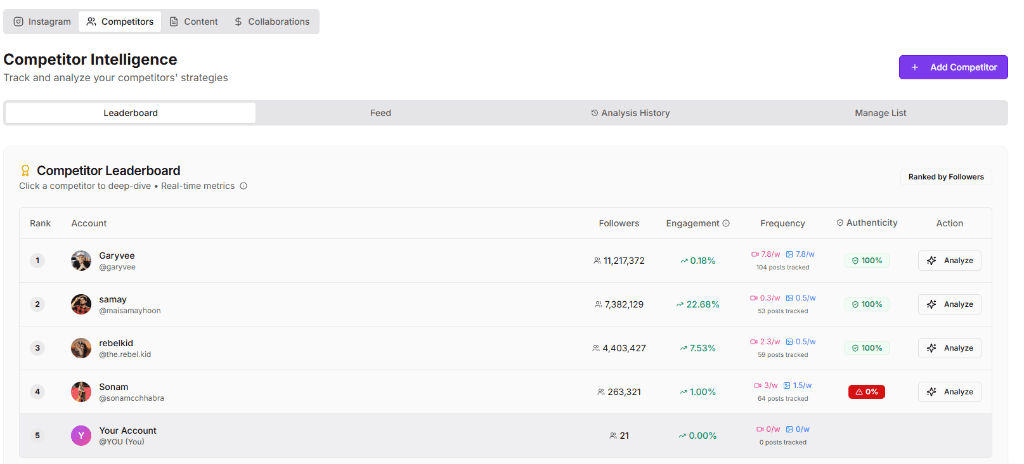
Task: Click the 7.53% engagement value
Action: (x=703, y=348)
